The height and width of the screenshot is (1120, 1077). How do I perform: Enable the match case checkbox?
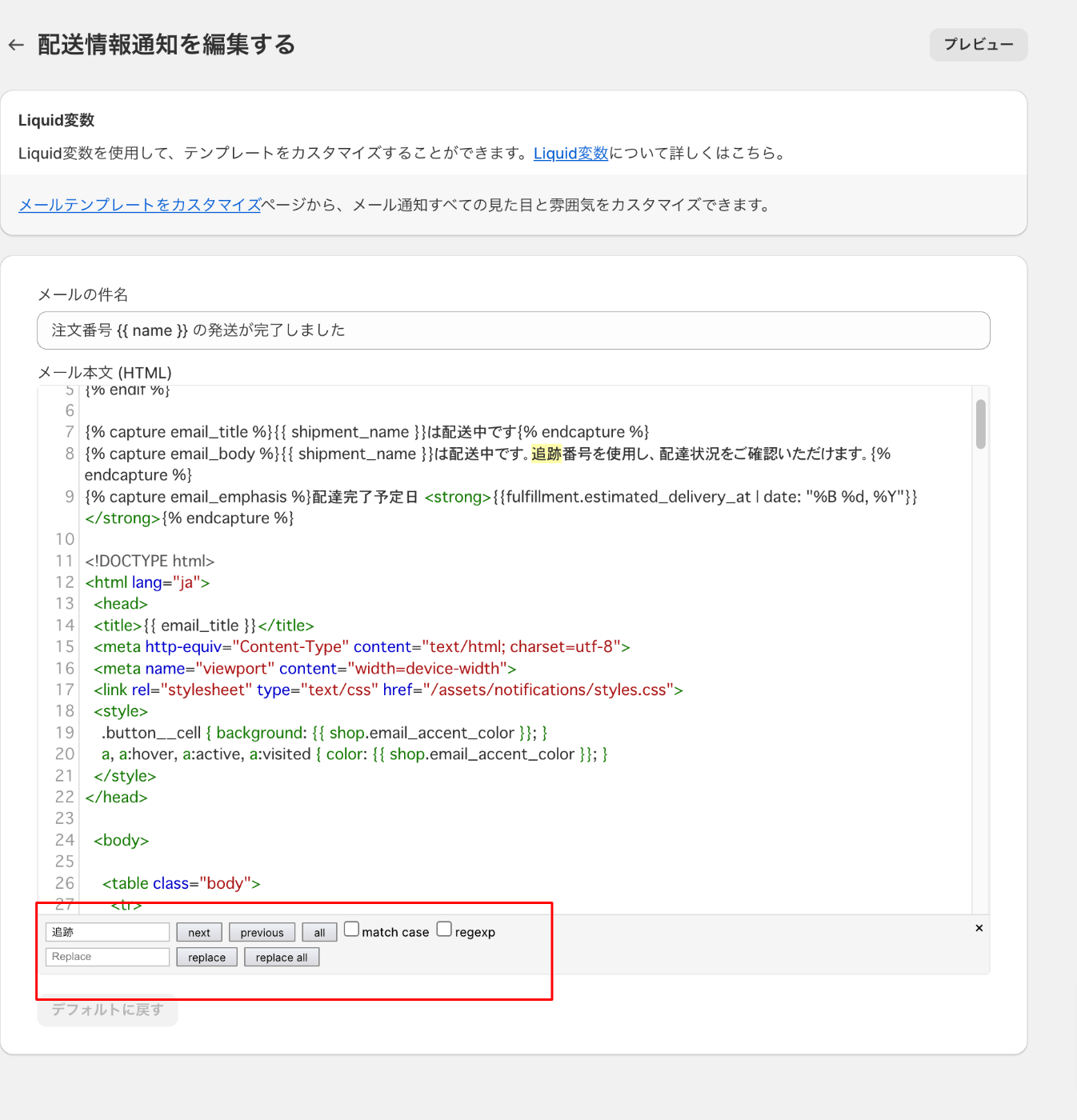pyautogui.click(x=351, y=929)
